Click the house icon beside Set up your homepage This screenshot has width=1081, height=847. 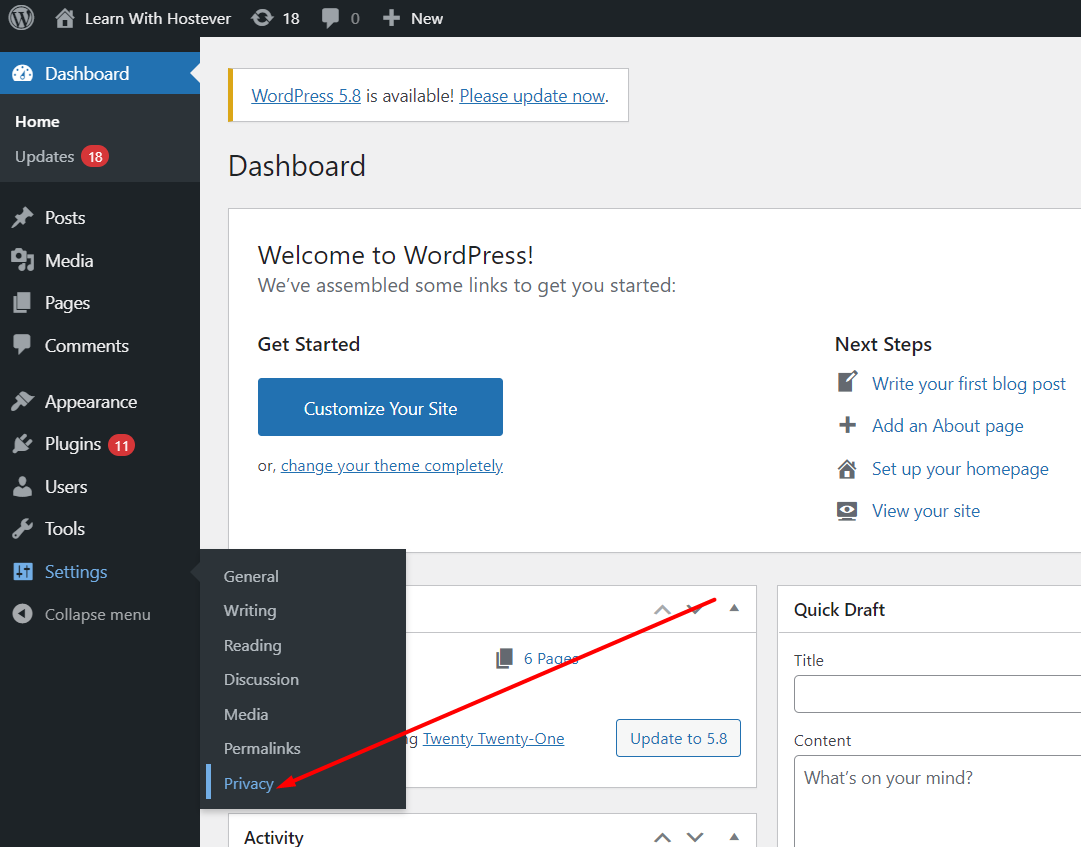pyautogui.click(x=847, y=469)
